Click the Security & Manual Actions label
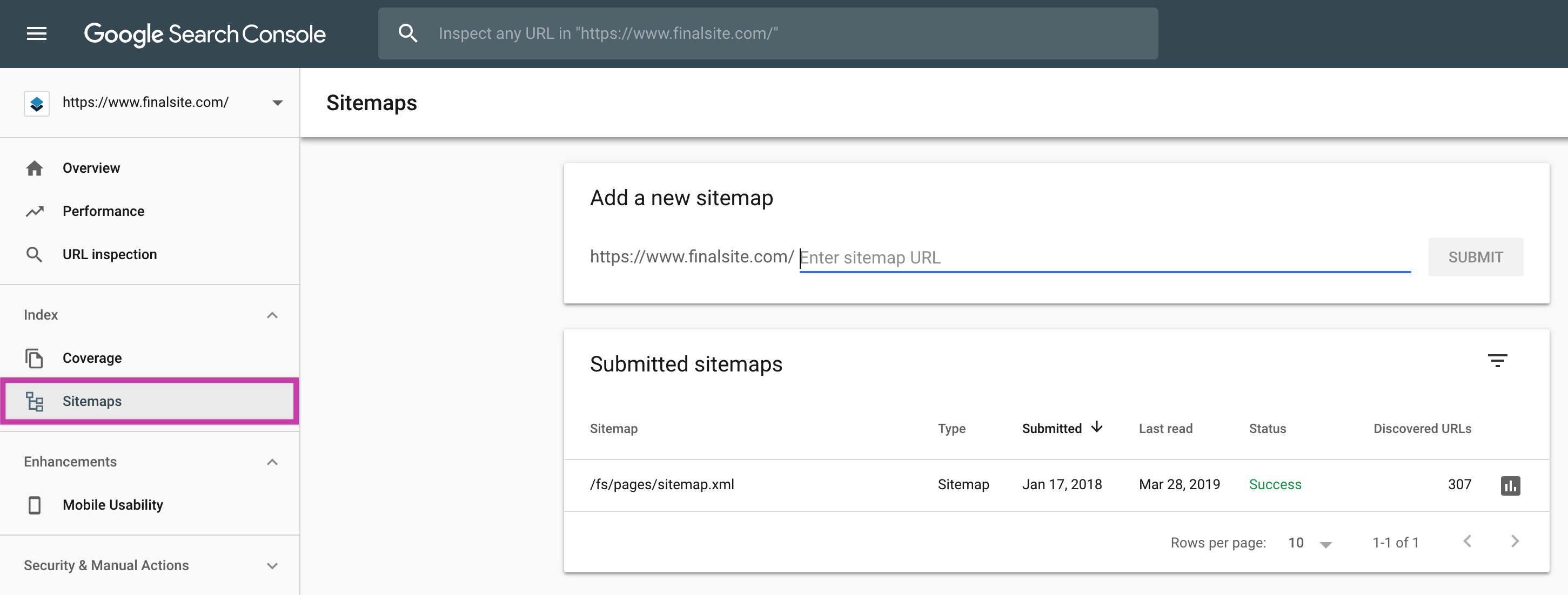The height and width of the screenshot is (595, 1568). (106, 566)
